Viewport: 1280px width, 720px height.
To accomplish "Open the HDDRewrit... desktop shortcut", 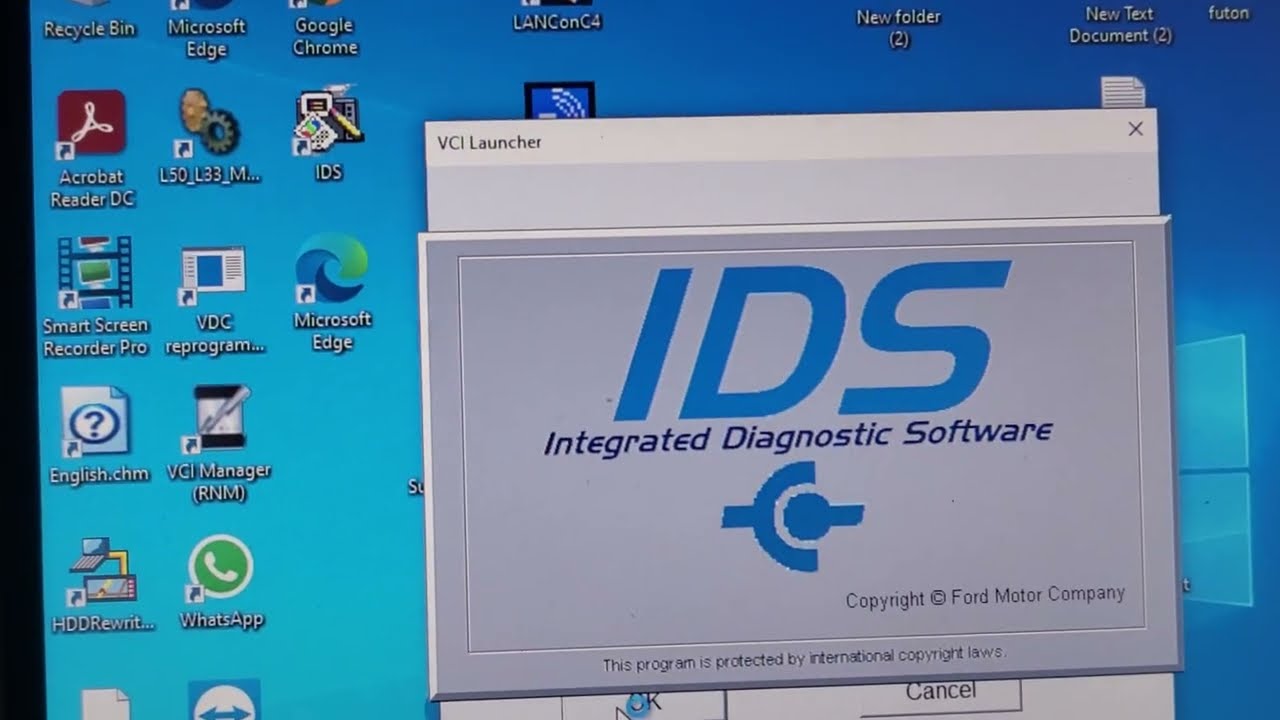I will click(x=103, y=583).
